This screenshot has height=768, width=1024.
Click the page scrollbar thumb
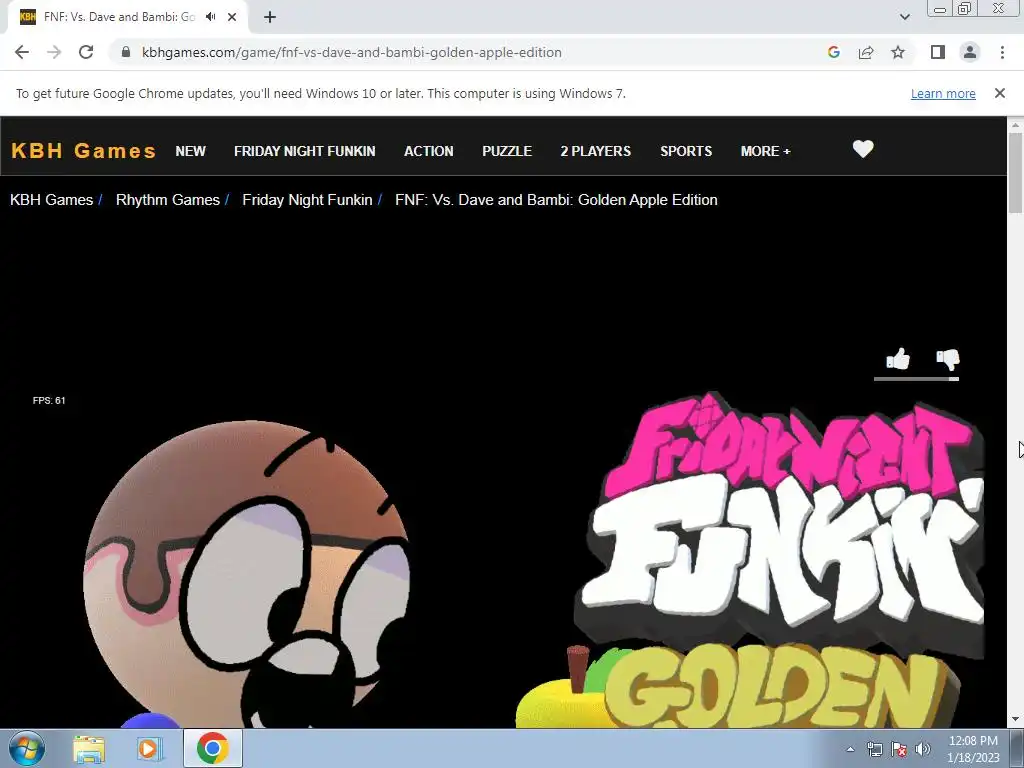click(1015, 172)
